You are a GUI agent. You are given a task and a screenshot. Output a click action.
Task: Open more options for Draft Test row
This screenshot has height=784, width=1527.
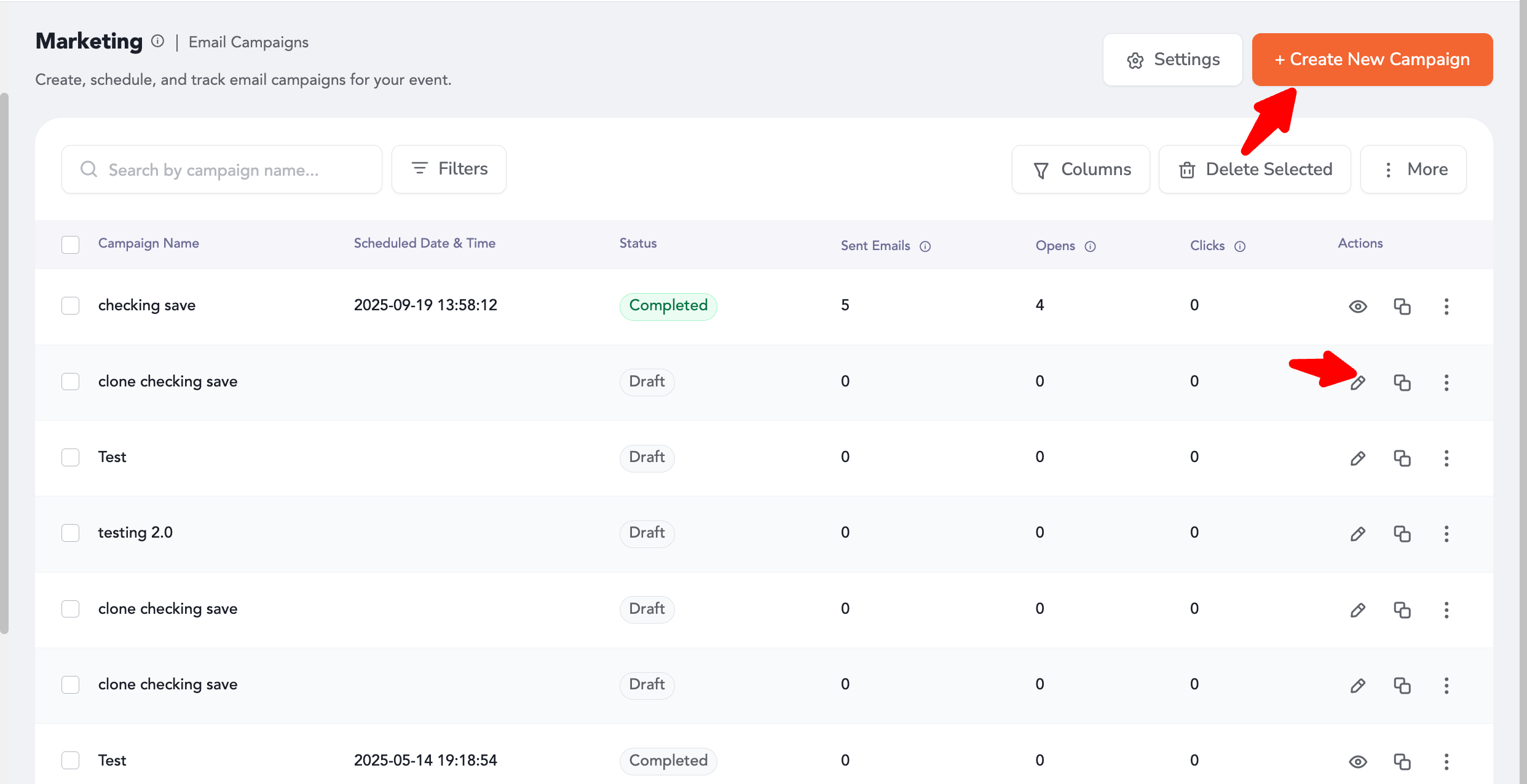tap(1446, 458)
